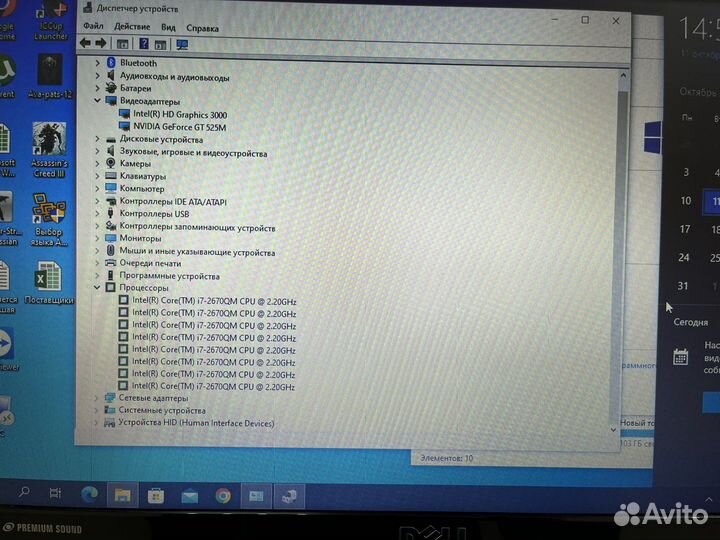Image resolution: width=720 pixels, height=540 pixels.
Task: Click the Device Manager taskbar button
Action: click(x=289, y=497)
